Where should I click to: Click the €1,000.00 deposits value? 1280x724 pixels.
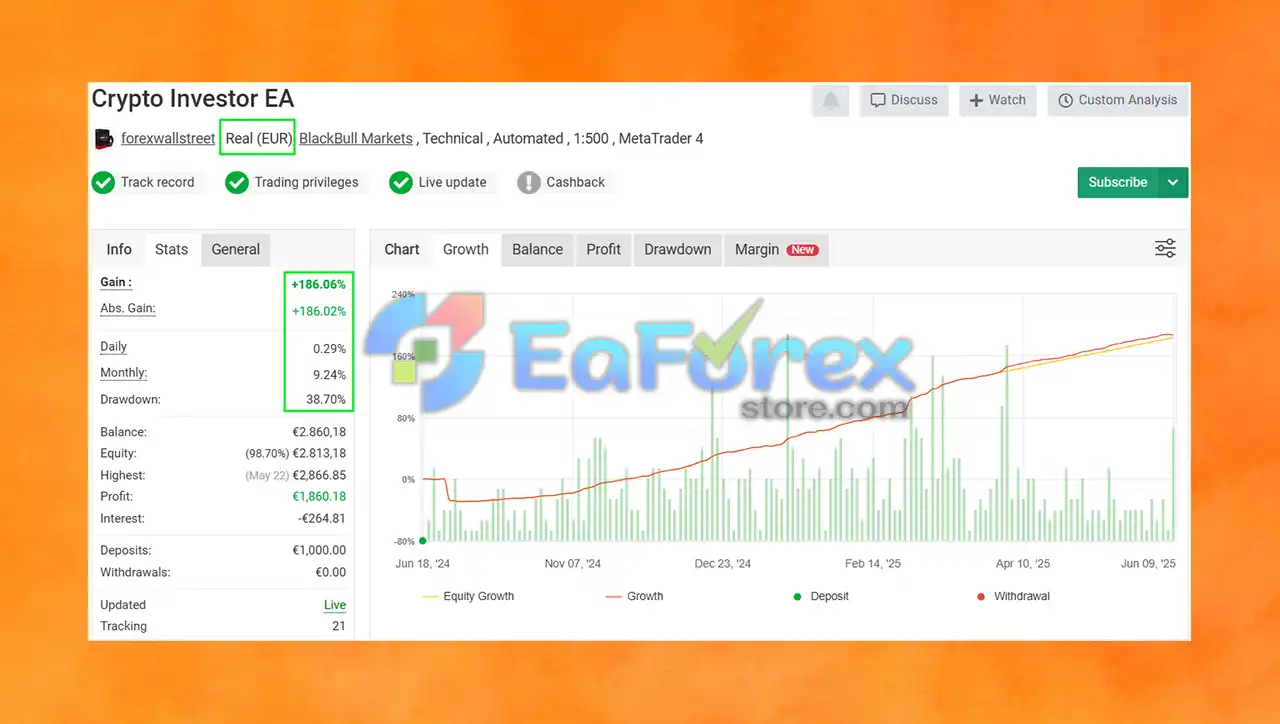[319, 550]
